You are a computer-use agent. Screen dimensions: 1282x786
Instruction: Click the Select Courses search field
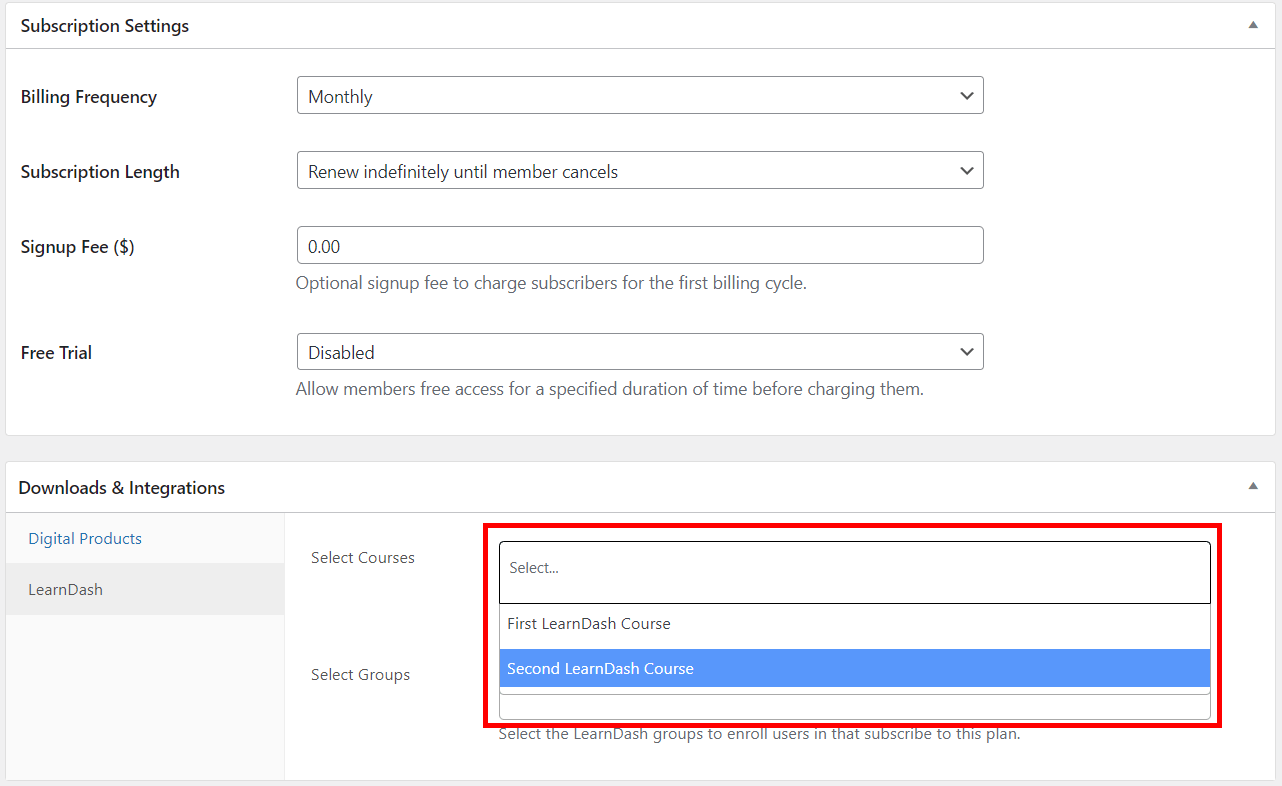click(855, 572)
